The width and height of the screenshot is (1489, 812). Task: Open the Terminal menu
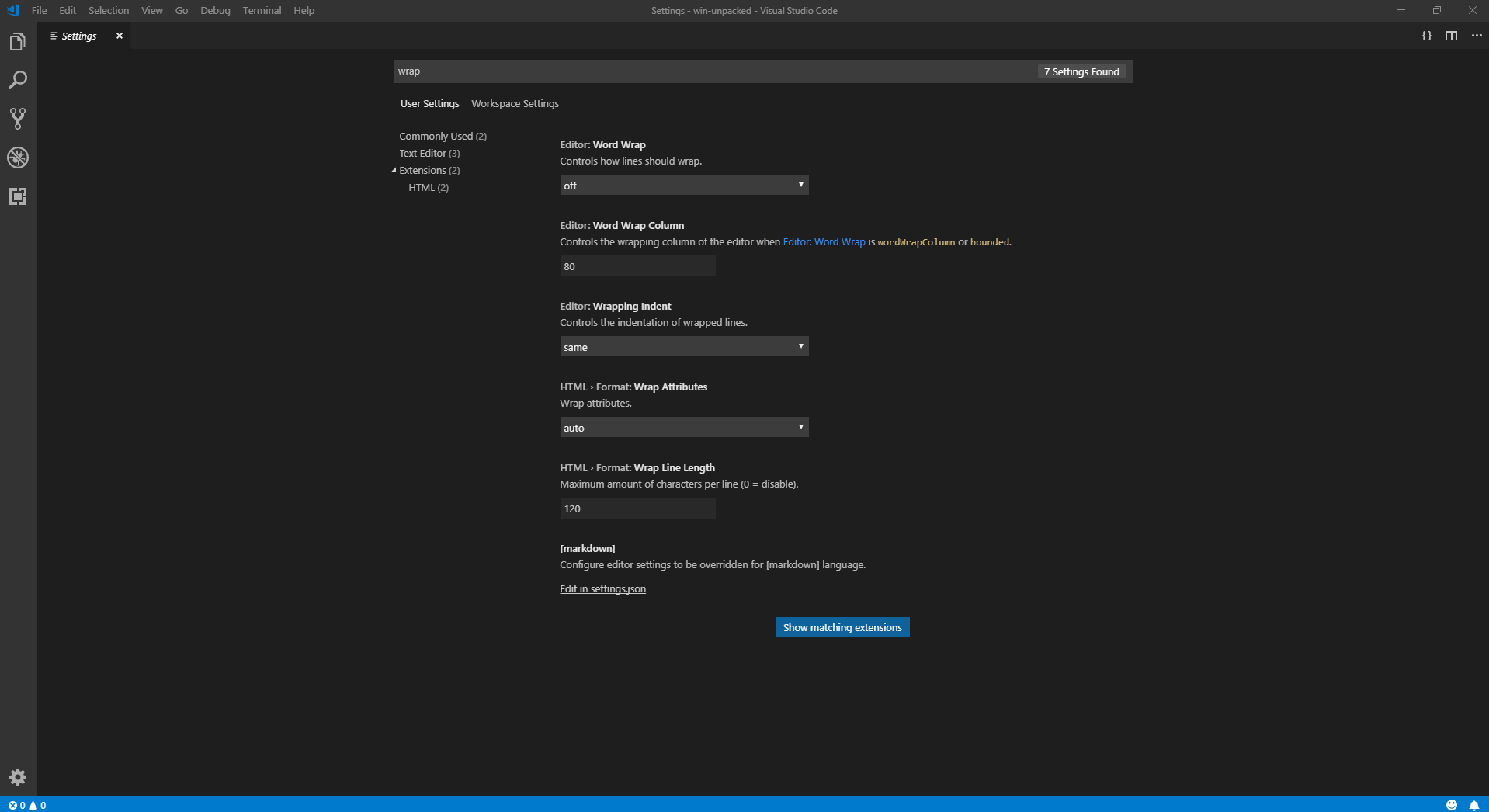tap(262, 10)
